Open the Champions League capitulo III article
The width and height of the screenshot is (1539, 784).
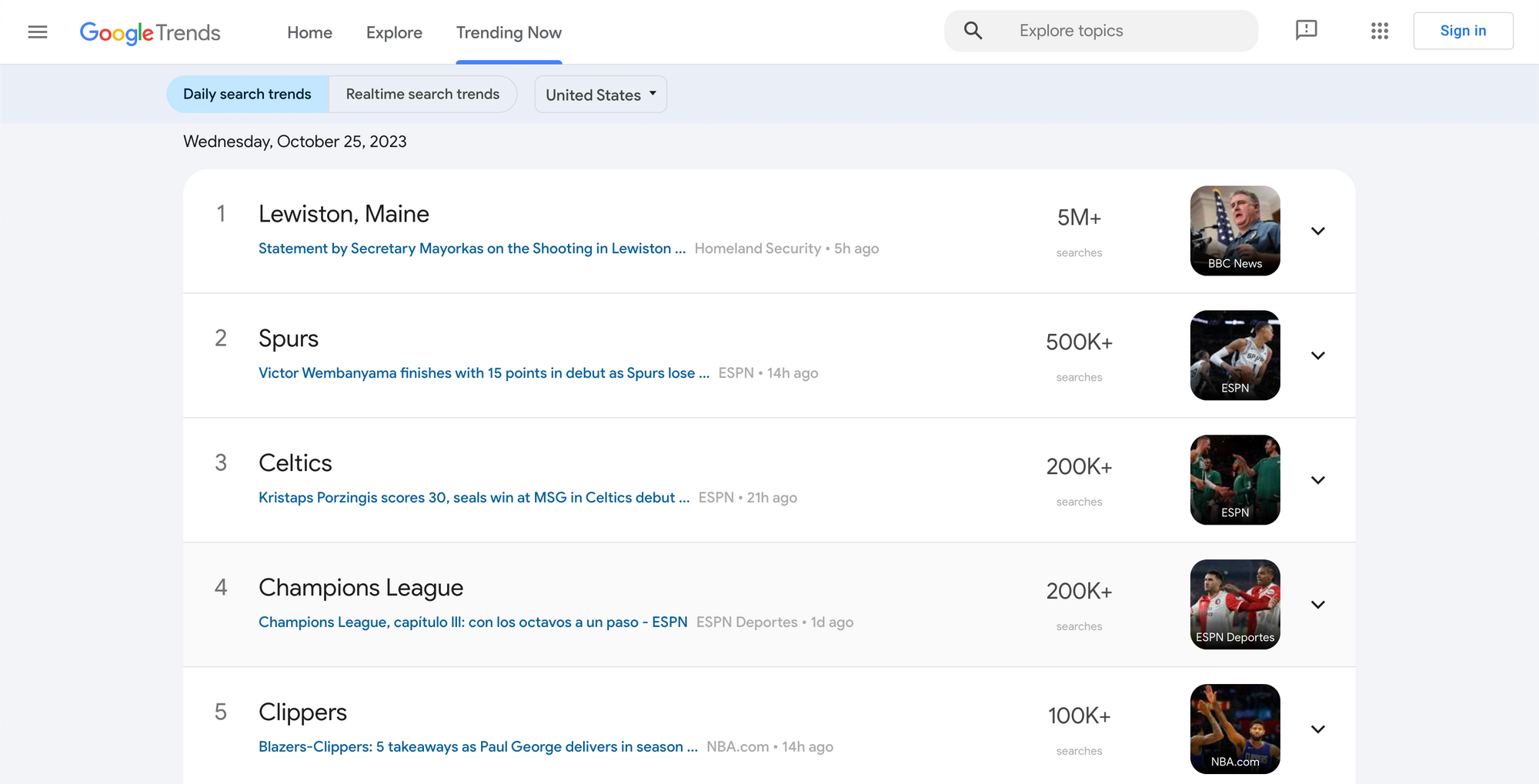point(473,622)
